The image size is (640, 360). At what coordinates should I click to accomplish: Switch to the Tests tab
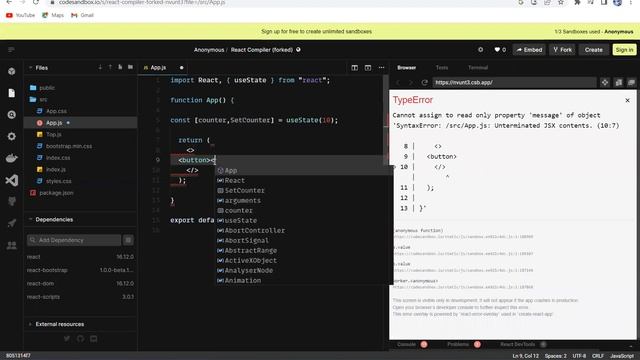(x=442, y=68)
